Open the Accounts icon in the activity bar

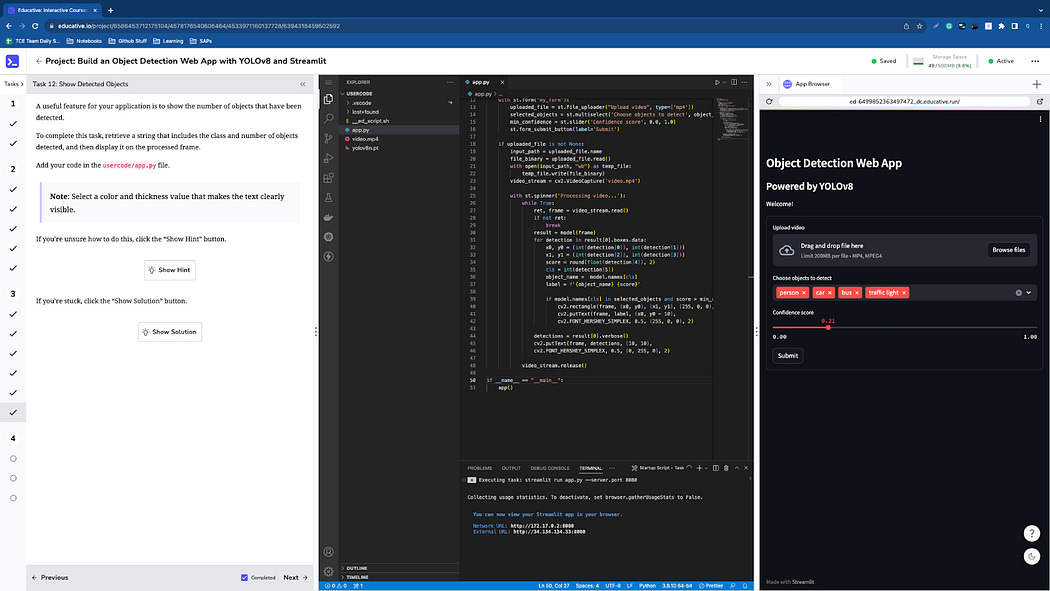click(x=328, y=552)
